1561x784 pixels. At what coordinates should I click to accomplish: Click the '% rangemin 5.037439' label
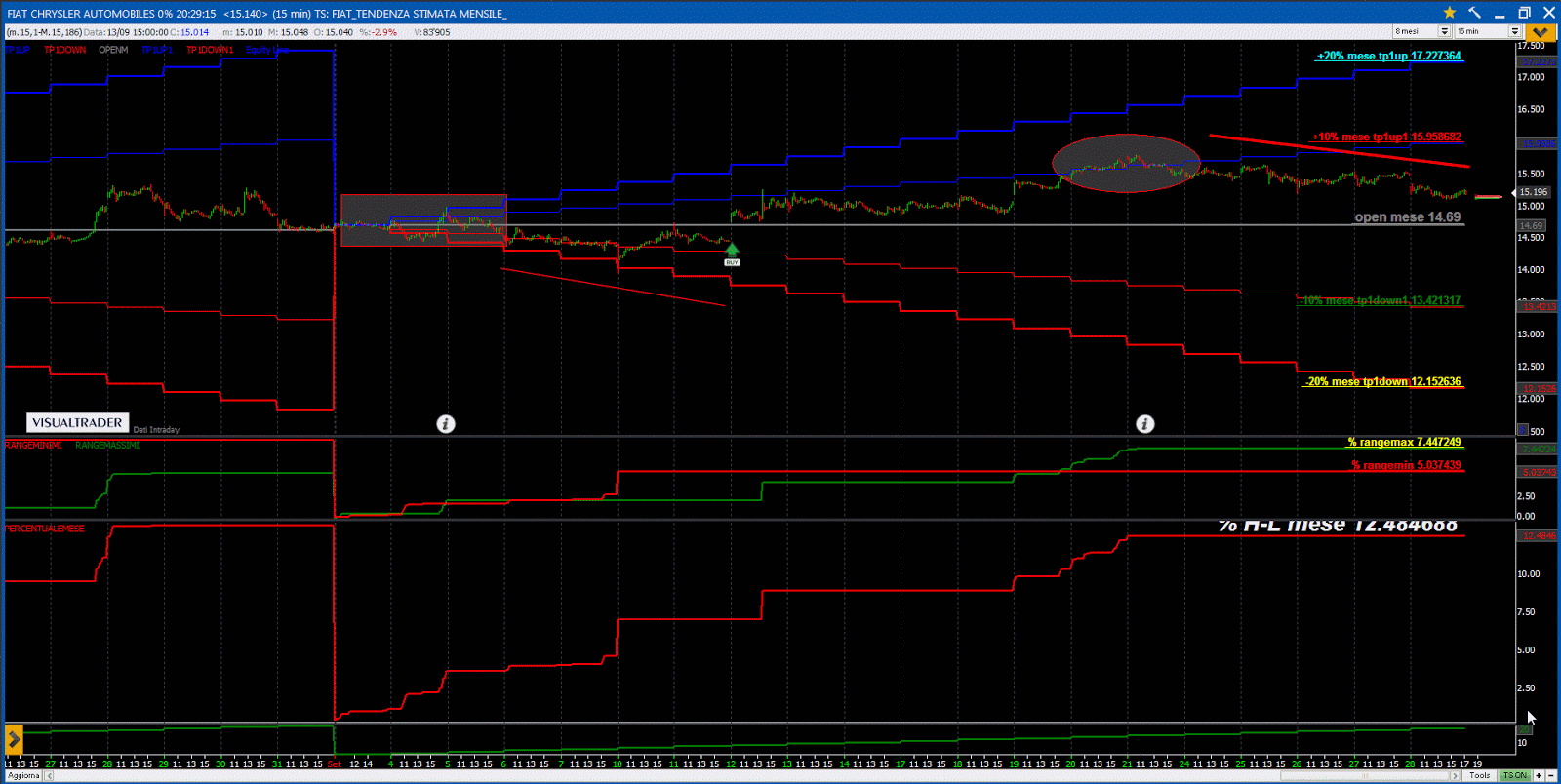pos(1406,465)
